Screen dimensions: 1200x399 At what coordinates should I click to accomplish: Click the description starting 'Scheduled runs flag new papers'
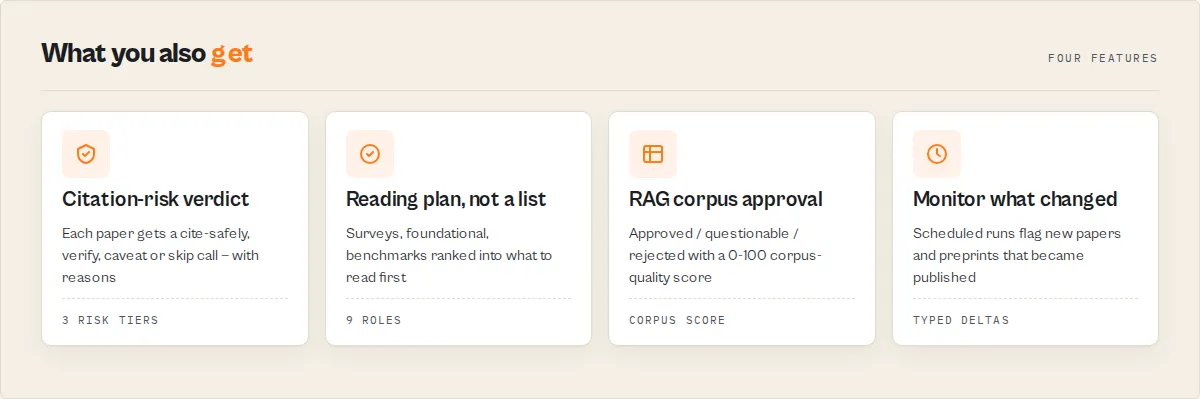(1017, 255)
